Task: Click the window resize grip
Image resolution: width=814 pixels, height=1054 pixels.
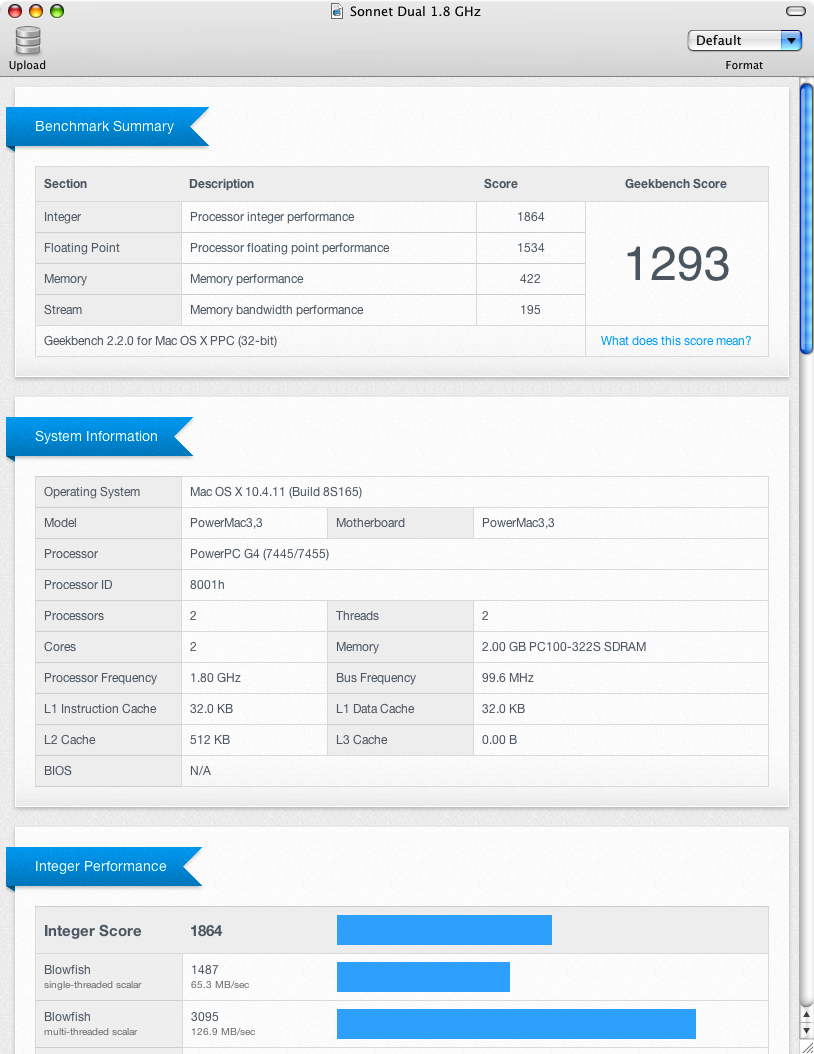Action: [807, 1047]
